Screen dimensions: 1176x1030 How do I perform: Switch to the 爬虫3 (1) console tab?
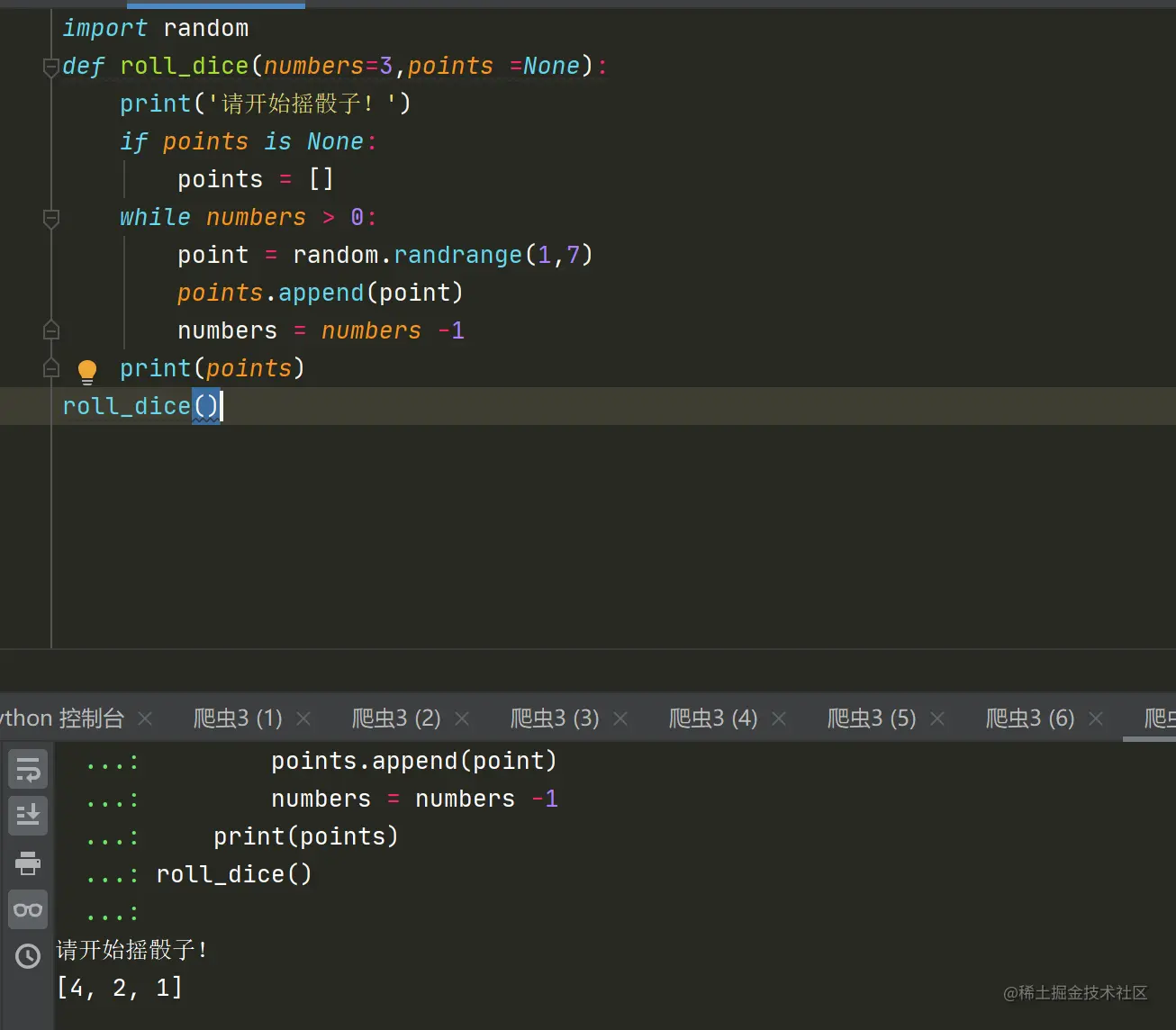(238, 718)
